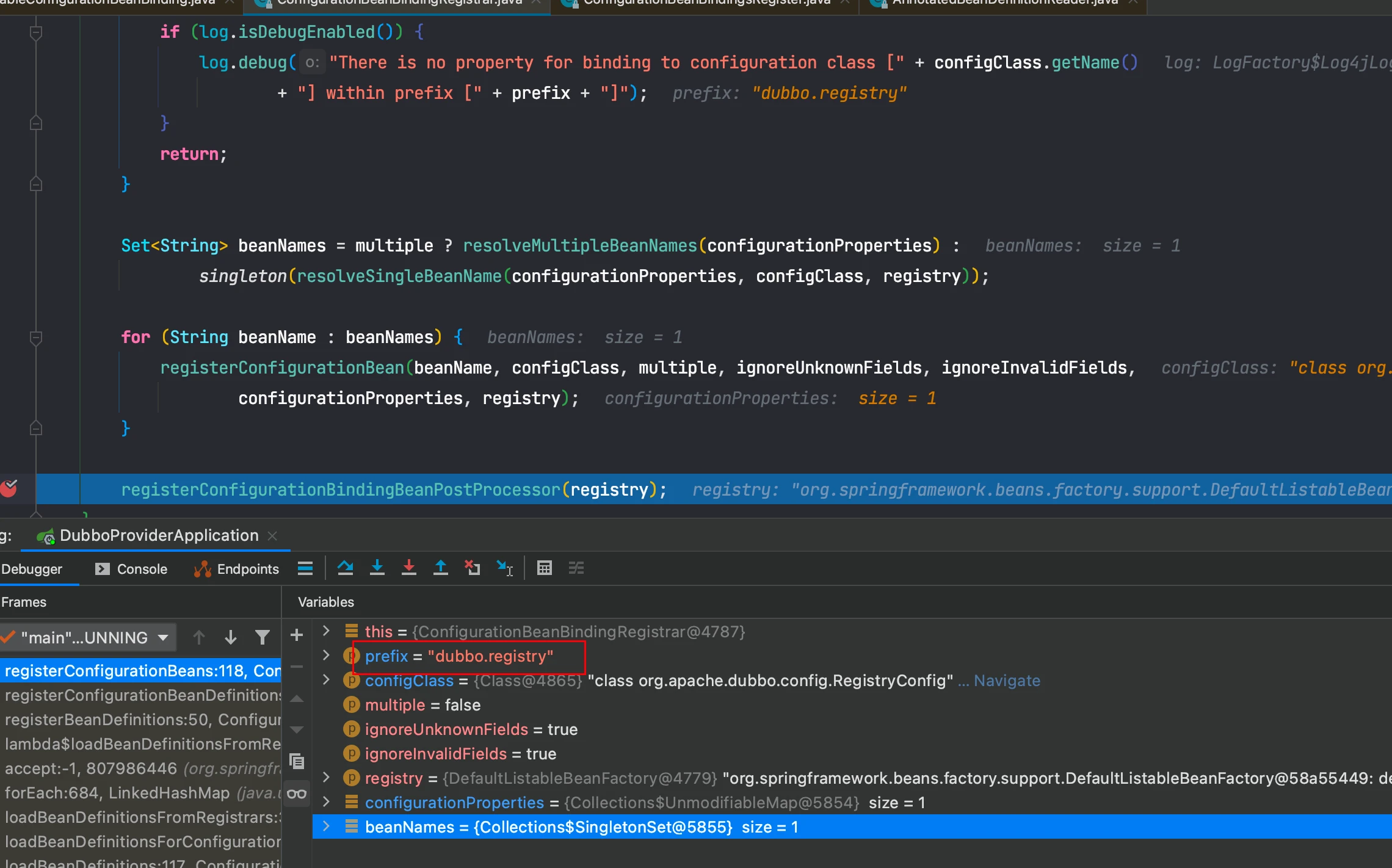Click the Run to Cursor icon
Viewport: 1392px width, 868px height.
(504, 568)
